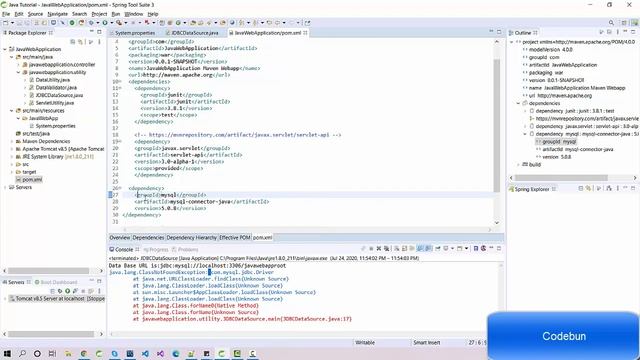This screenshot has height=360, width=640.
Task: Click the green Run toolbar icon
Action: coord(105,23)
